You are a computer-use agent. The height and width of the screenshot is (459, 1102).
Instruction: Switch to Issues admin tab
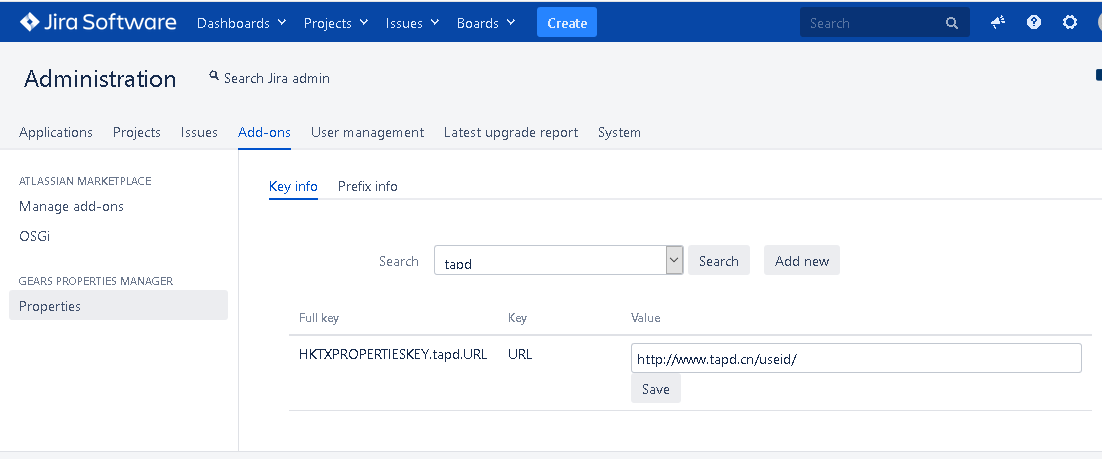pos(199,132)
